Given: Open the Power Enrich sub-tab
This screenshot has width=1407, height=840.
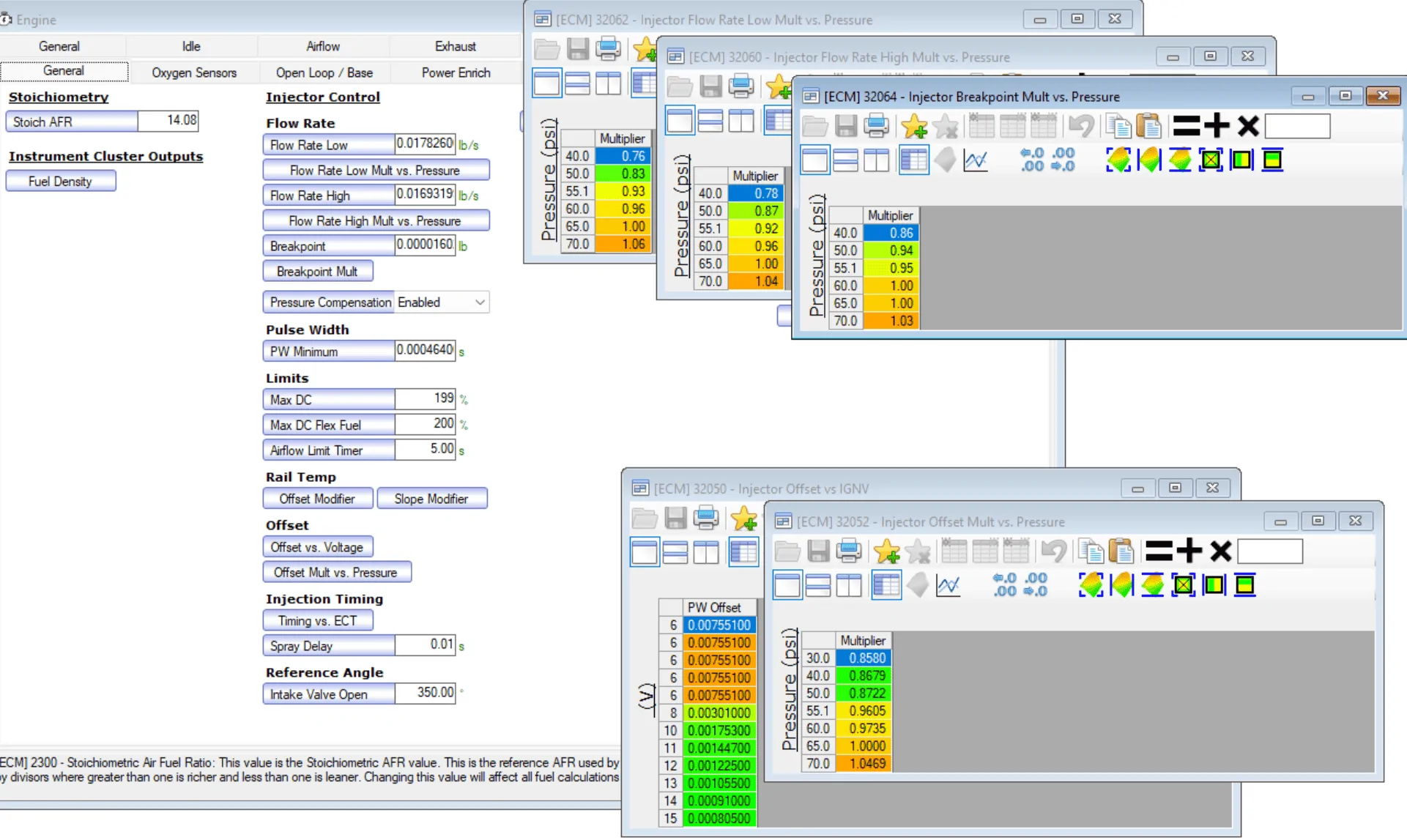Looking at the screenshot, I should (x=456, y=73).
